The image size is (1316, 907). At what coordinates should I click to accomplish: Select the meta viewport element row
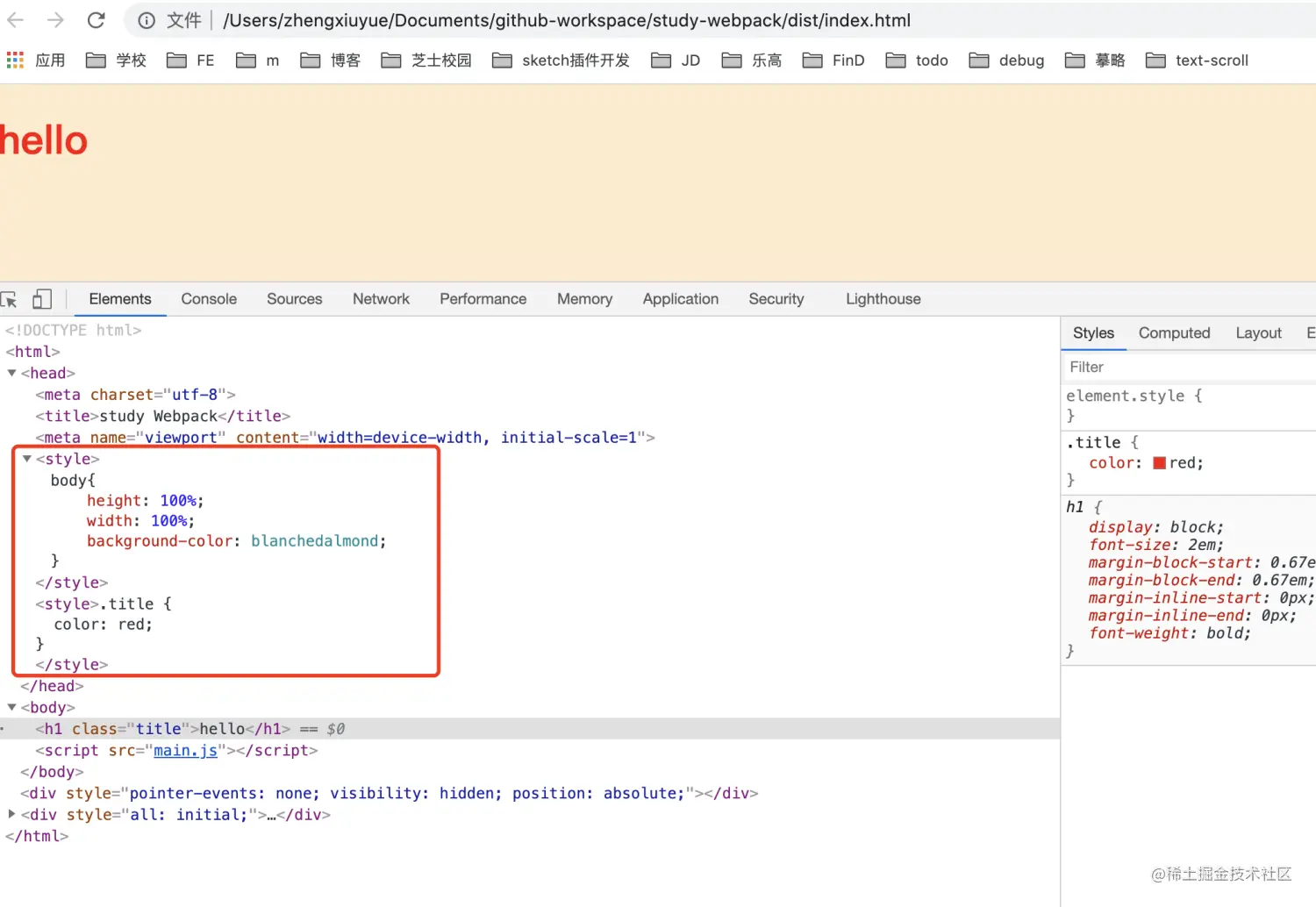tap(530, 437)
